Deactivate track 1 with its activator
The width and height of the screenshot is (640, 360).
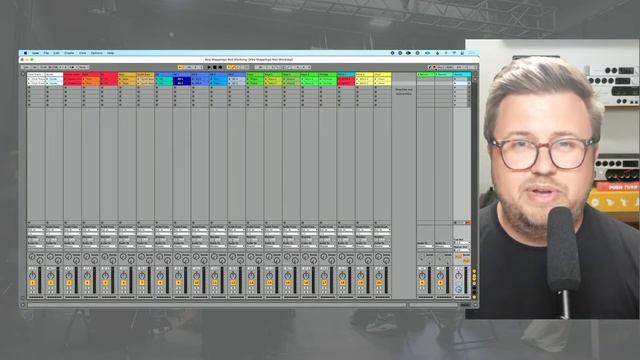click(x=33, y=282)
